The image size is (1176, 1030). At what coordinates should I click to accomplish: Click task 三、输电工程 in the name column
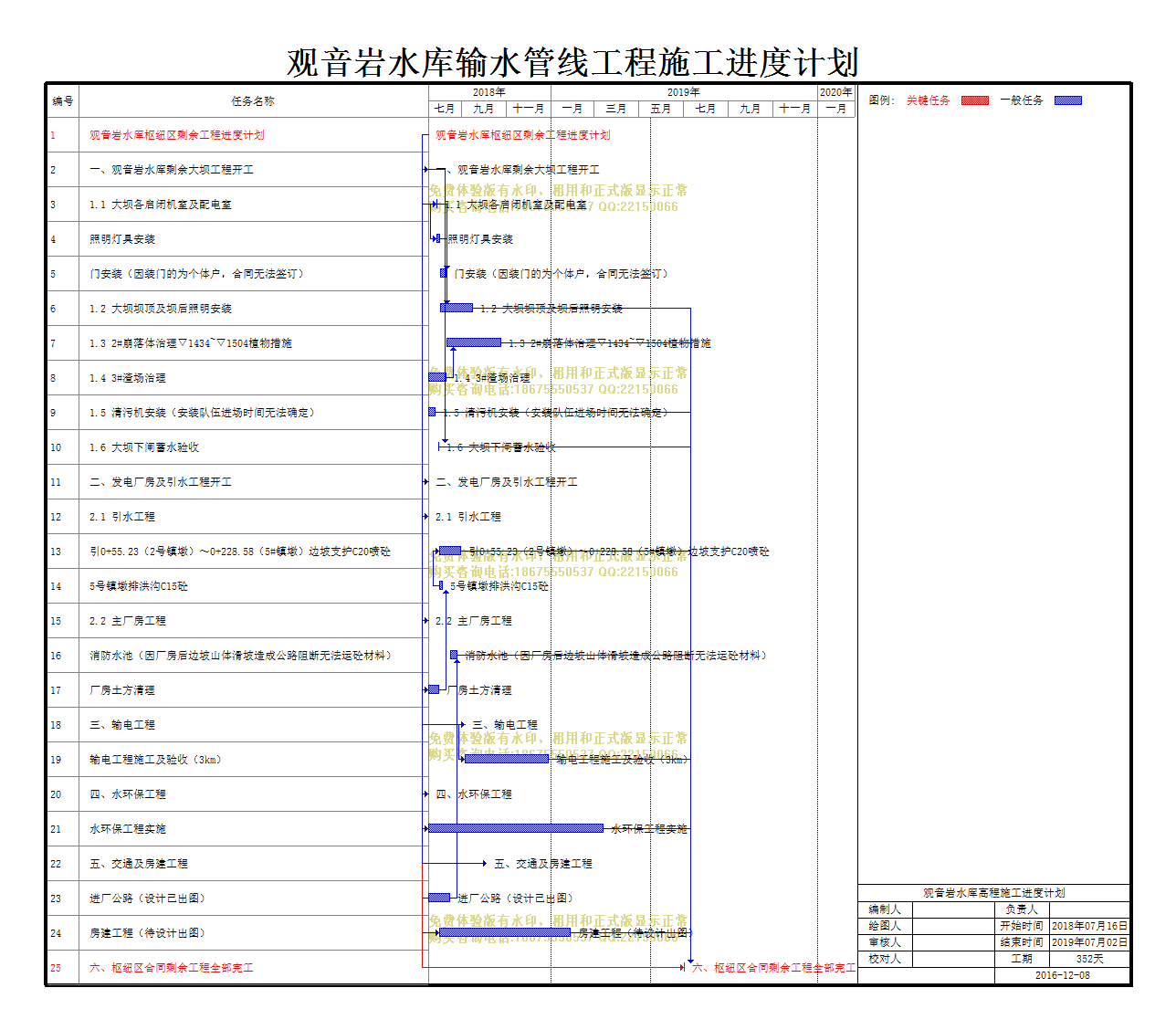[122, 725]
